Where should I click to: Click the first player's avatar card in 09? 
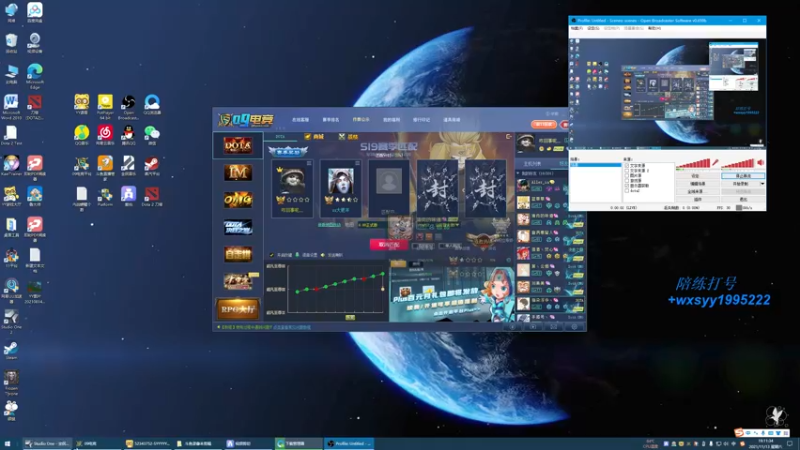(x=292, y=188)
